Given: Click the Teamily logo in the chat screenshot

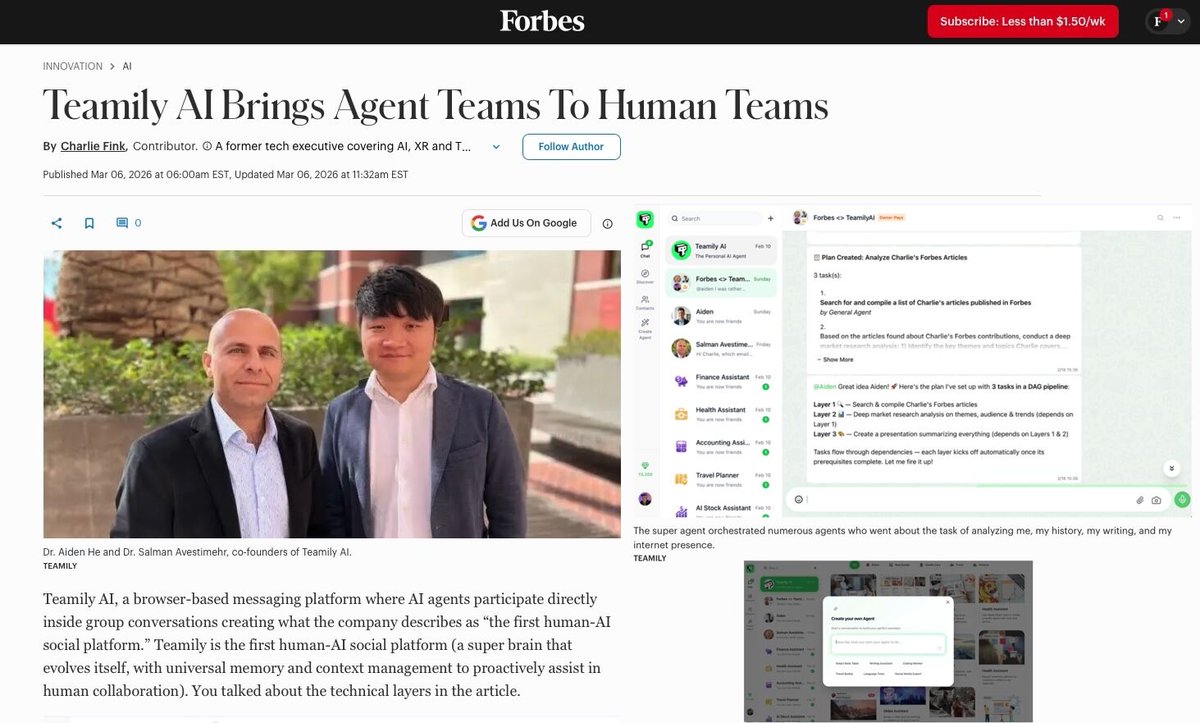Looking at the screenshot, I should [x=645, y=218].
